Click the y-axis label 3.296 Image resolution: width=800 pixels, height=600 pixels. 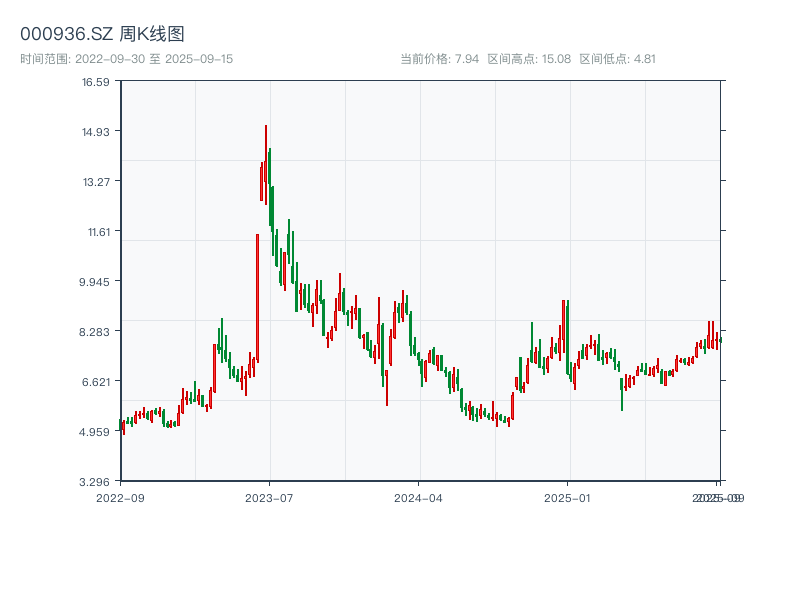pos(94,482)
